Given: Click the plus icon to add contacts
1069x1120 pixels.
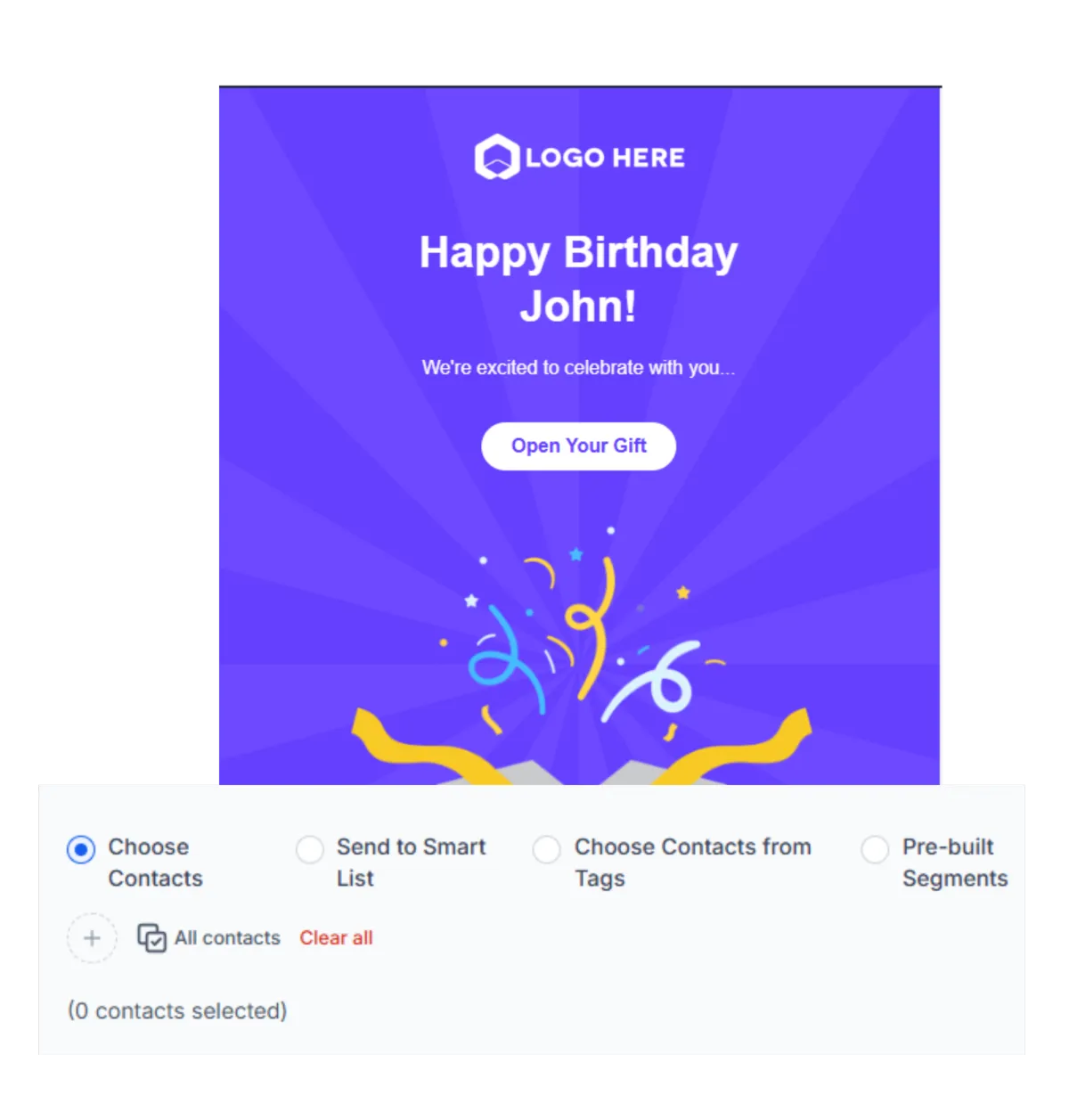Looking at the screenshot, I should 92,938.
